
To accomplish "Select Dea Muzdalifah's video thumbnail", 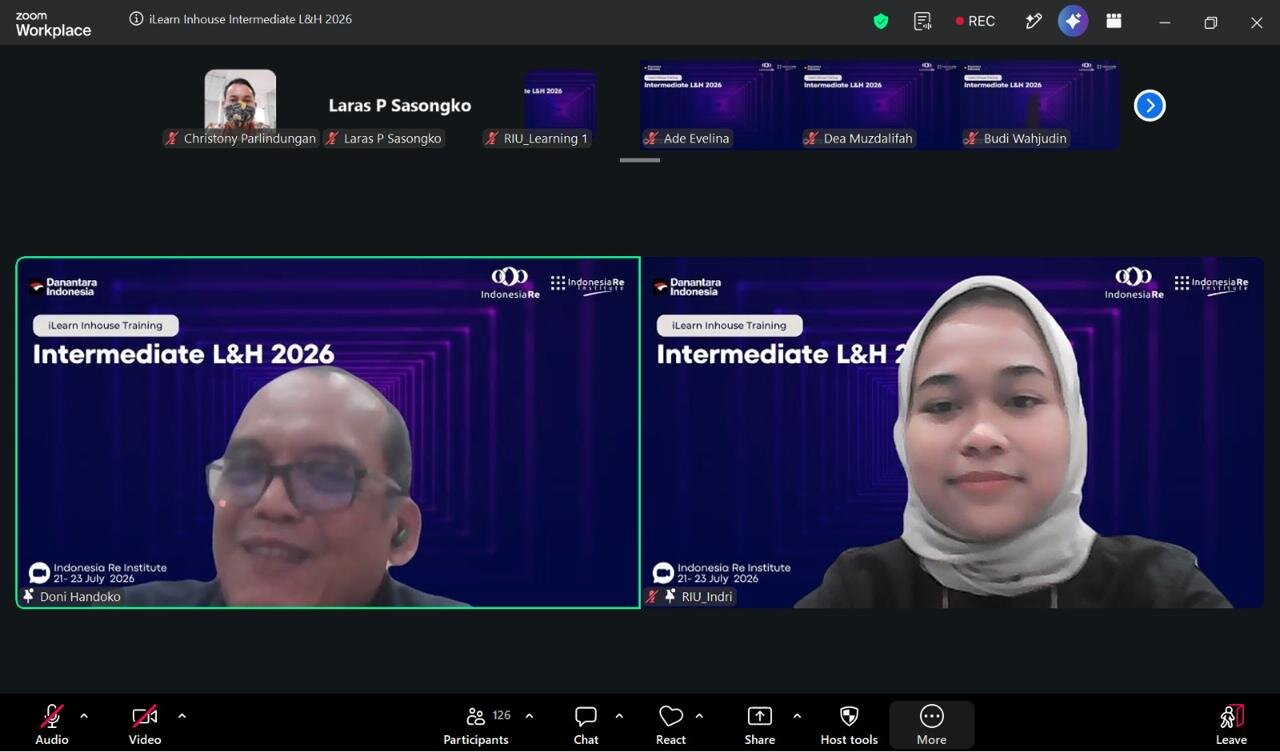I will (x=879, y=105).
